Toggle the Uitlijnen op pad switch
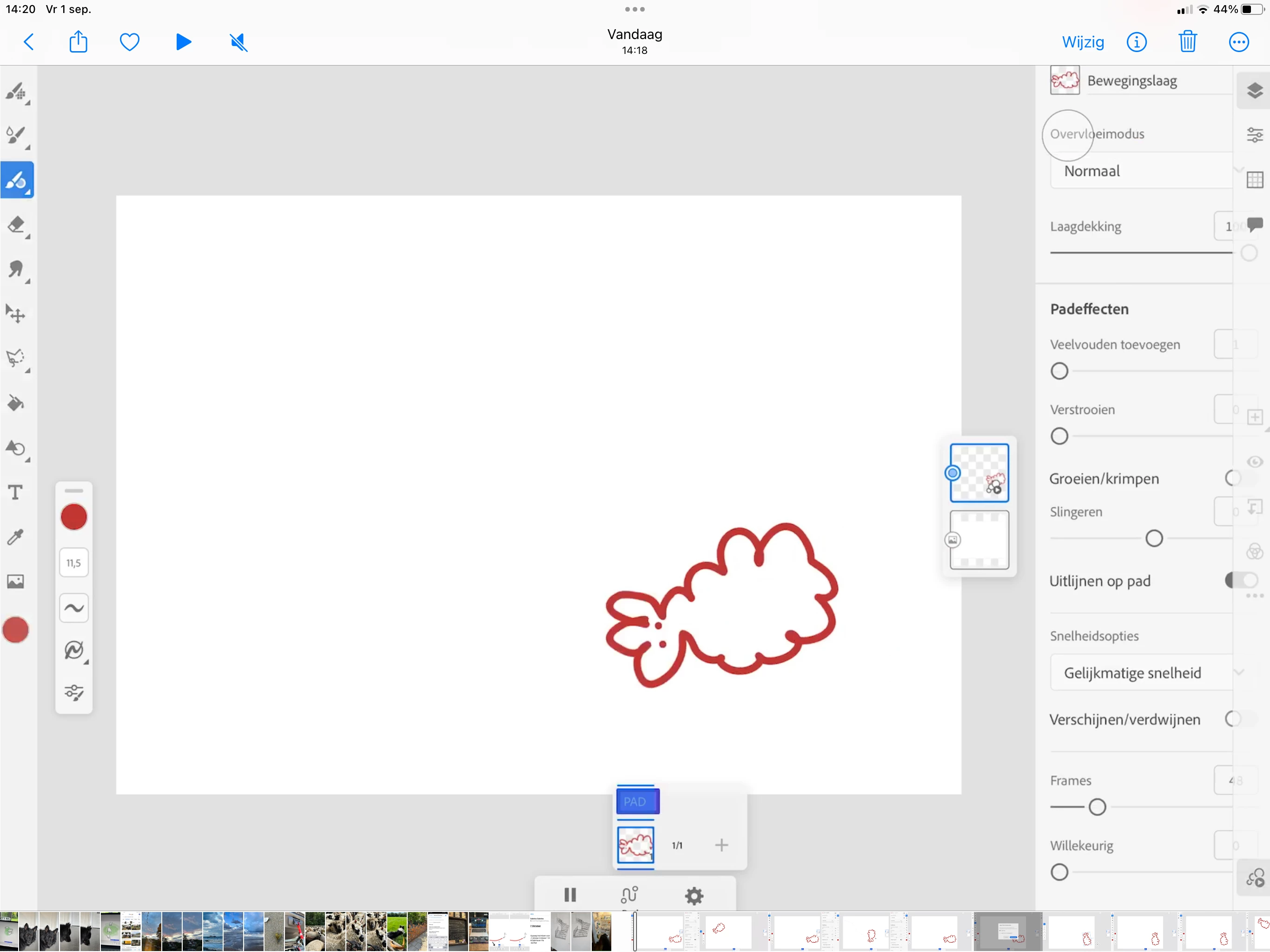The image size is (1270, 952). [1240, 580]
